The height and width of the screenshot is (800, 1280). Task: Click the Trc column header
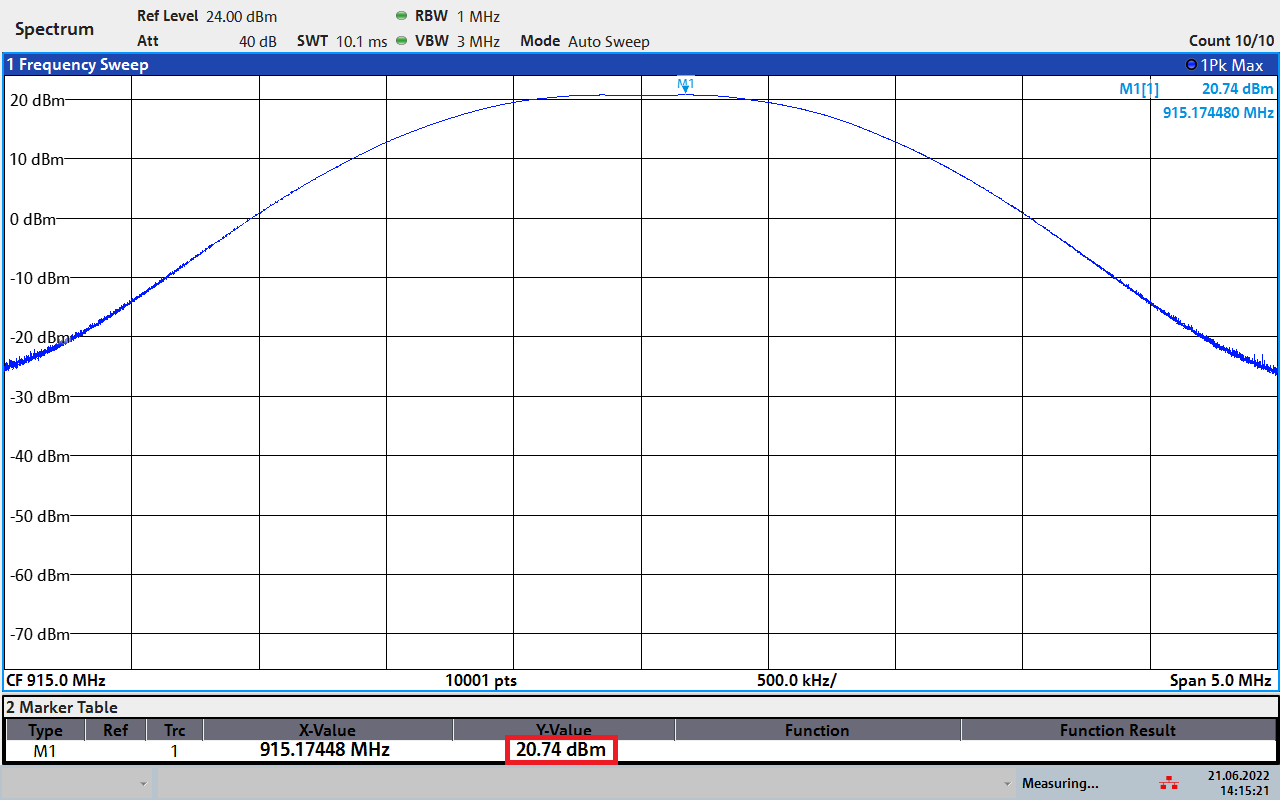point(174,730)
